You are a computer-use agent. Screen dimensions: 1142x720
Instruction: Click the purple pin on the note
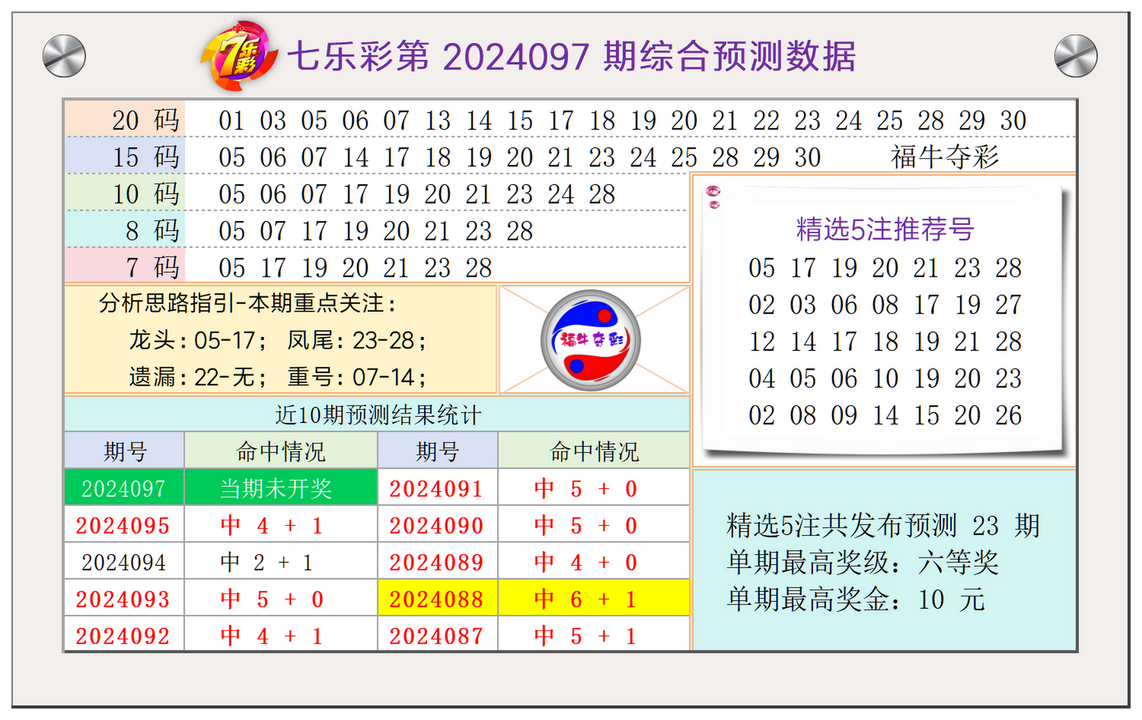click(714, 197)
